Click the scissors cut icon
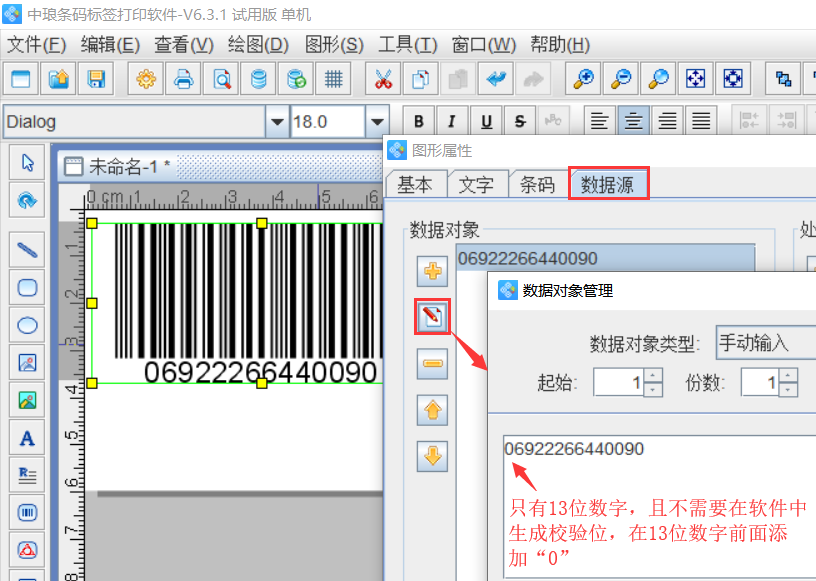The height and width of the screenshot is (581, 816). (x=383, y=78)
